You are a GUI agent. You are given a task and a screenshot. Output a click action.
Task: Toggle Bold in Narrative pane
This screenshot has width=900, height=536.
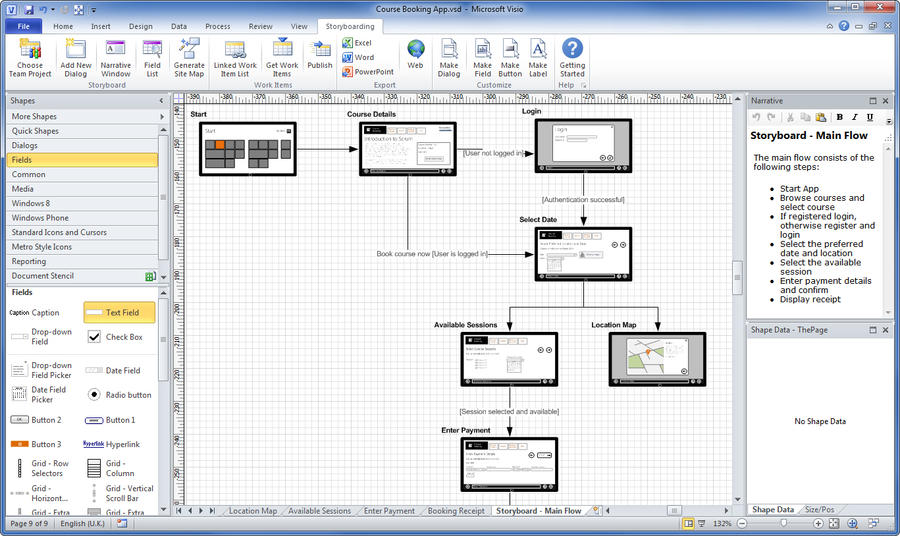click(x=840, y=117)
